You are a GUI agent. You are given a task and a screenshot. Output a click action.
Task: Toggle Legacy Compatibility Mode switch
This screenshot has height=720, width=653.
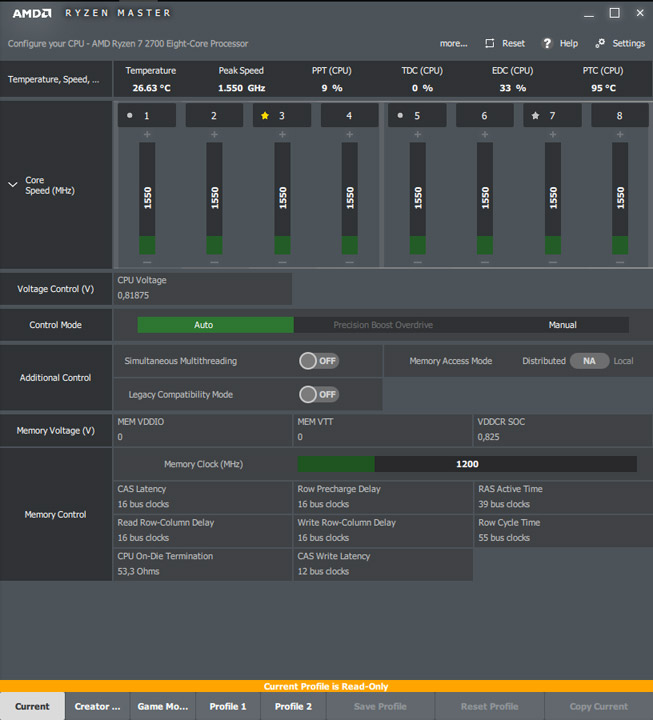tap(319, 395)
